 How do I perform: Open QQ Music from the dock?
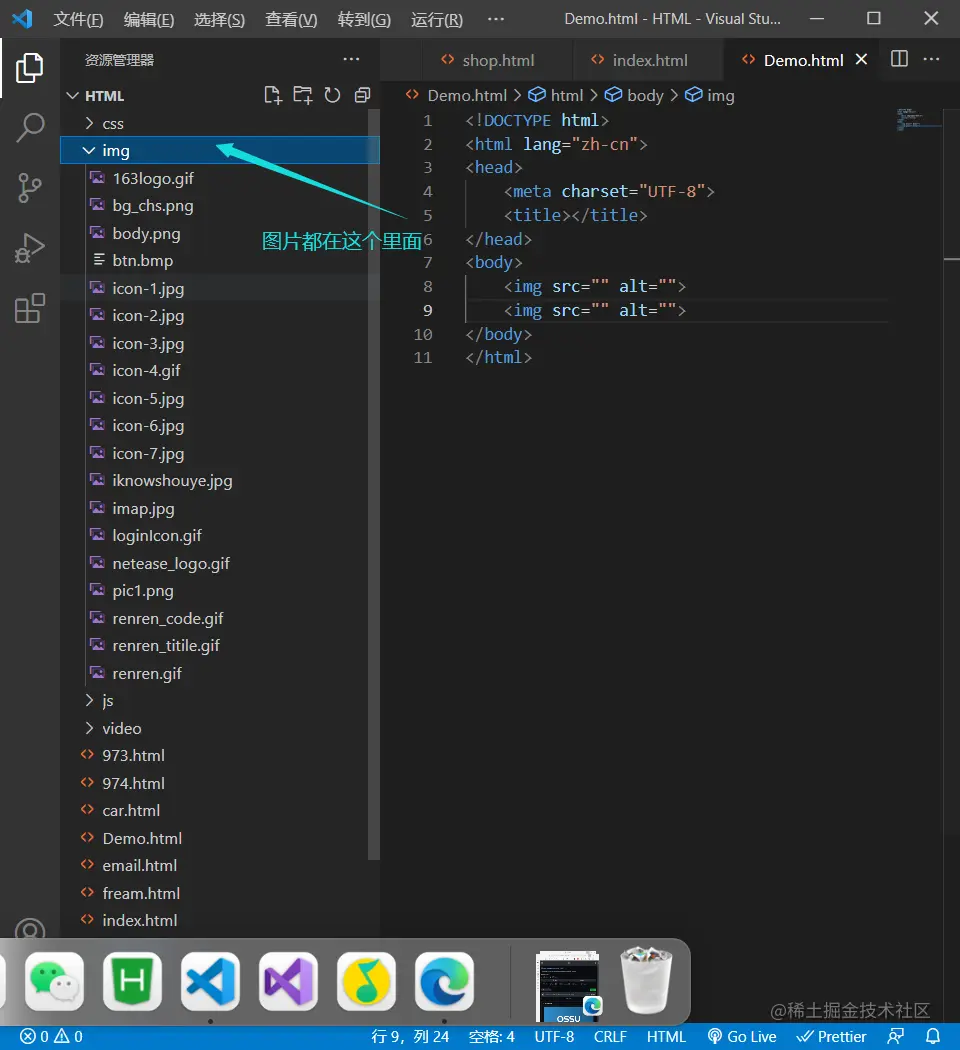(366, 982)
